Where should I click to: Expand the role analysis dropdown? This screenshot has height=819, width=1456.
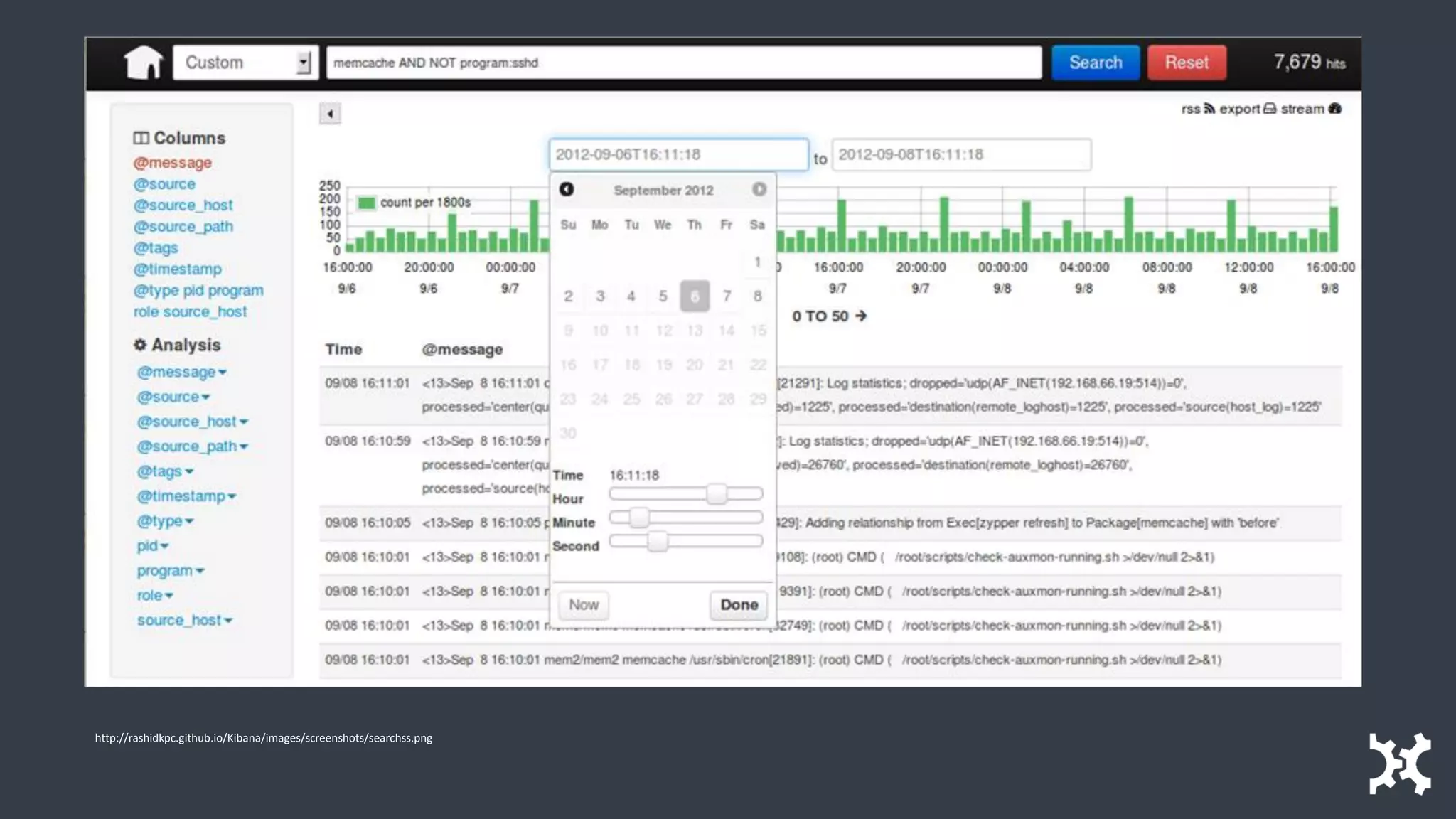[155, 596]
